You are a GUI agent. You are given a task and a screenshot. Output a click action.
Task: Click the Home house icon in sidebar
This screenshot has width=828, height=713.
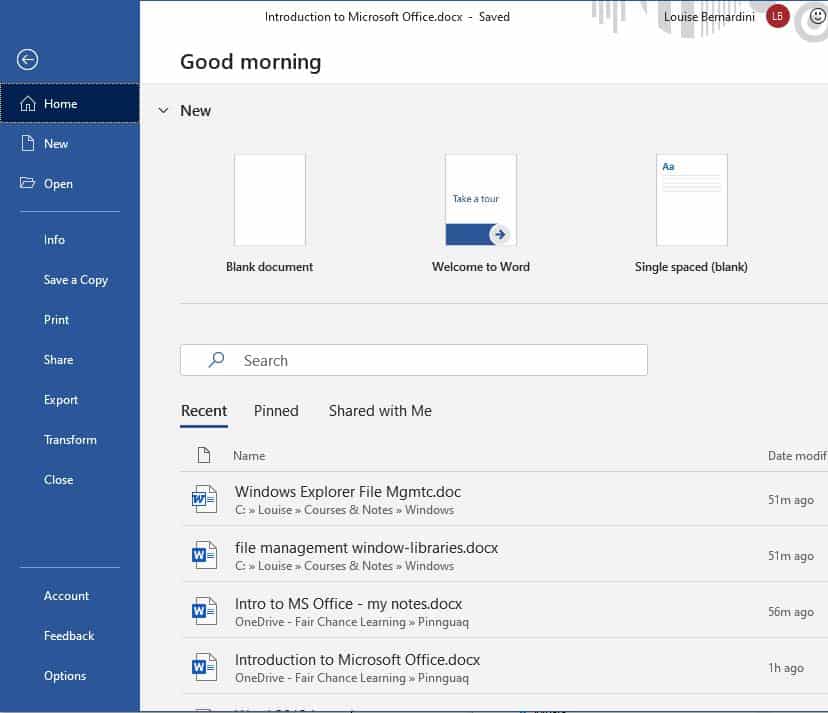click(x=27, y=104)
